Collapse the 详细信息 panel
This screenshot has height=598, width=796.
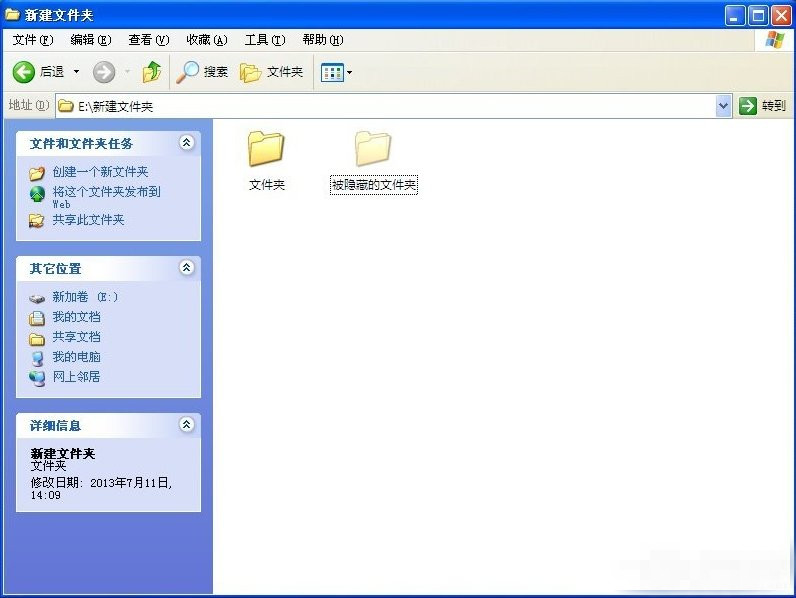click(x=186, y=425)
